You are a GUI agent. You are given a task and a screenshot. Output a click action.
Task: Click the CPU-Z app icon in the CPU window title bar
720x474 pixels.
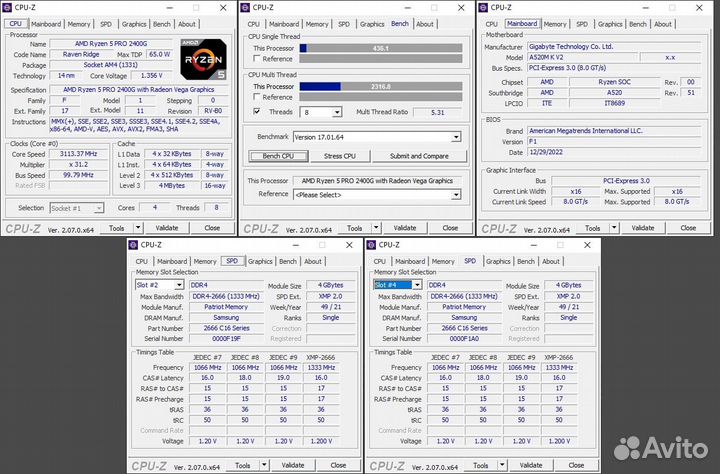(x=7, y=7)
